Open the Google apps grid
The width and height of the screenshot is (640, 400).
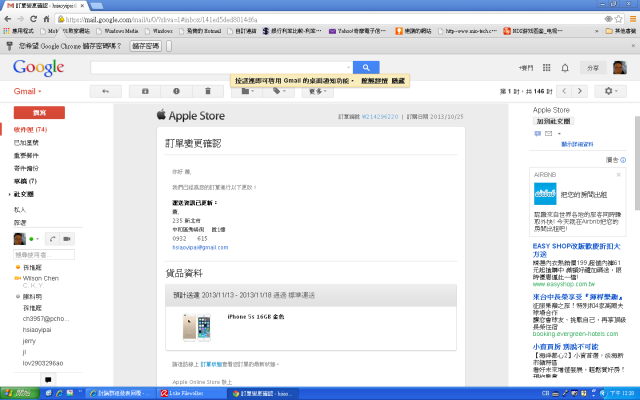pyautogui.click(x=547, y=68)
